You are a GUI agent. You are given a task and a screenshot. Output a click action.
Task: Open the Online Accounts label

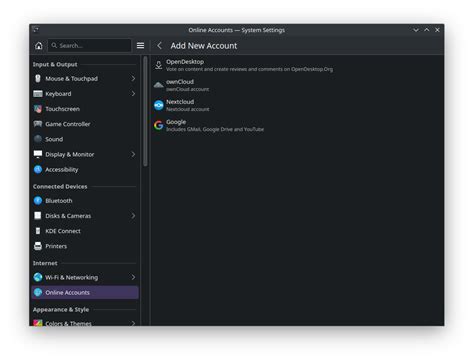[x=68, y=292]
